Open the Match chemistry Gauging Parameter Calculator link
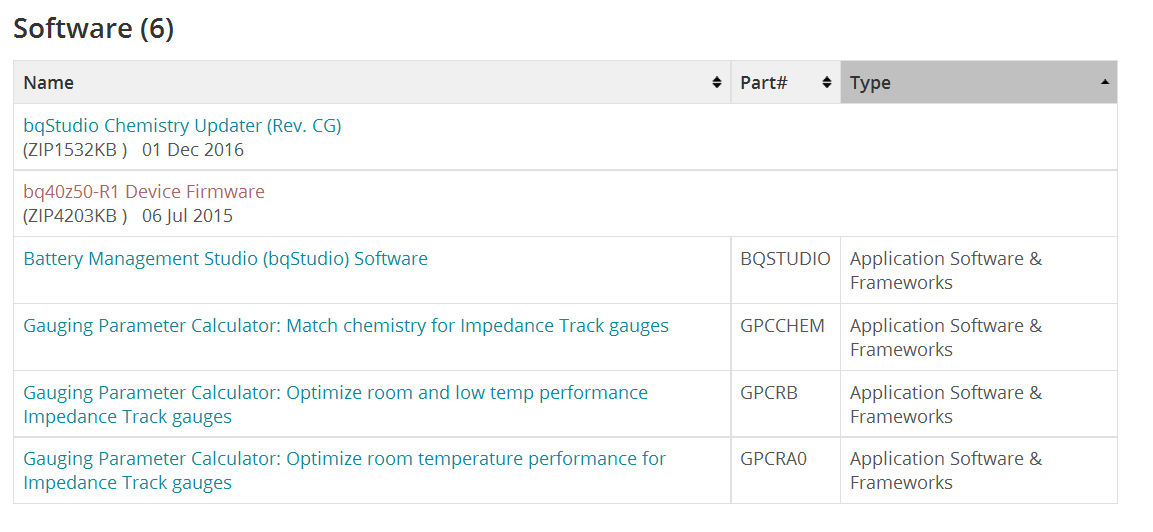This screenshot has width=1153, height=532. [x=346, y=325]
